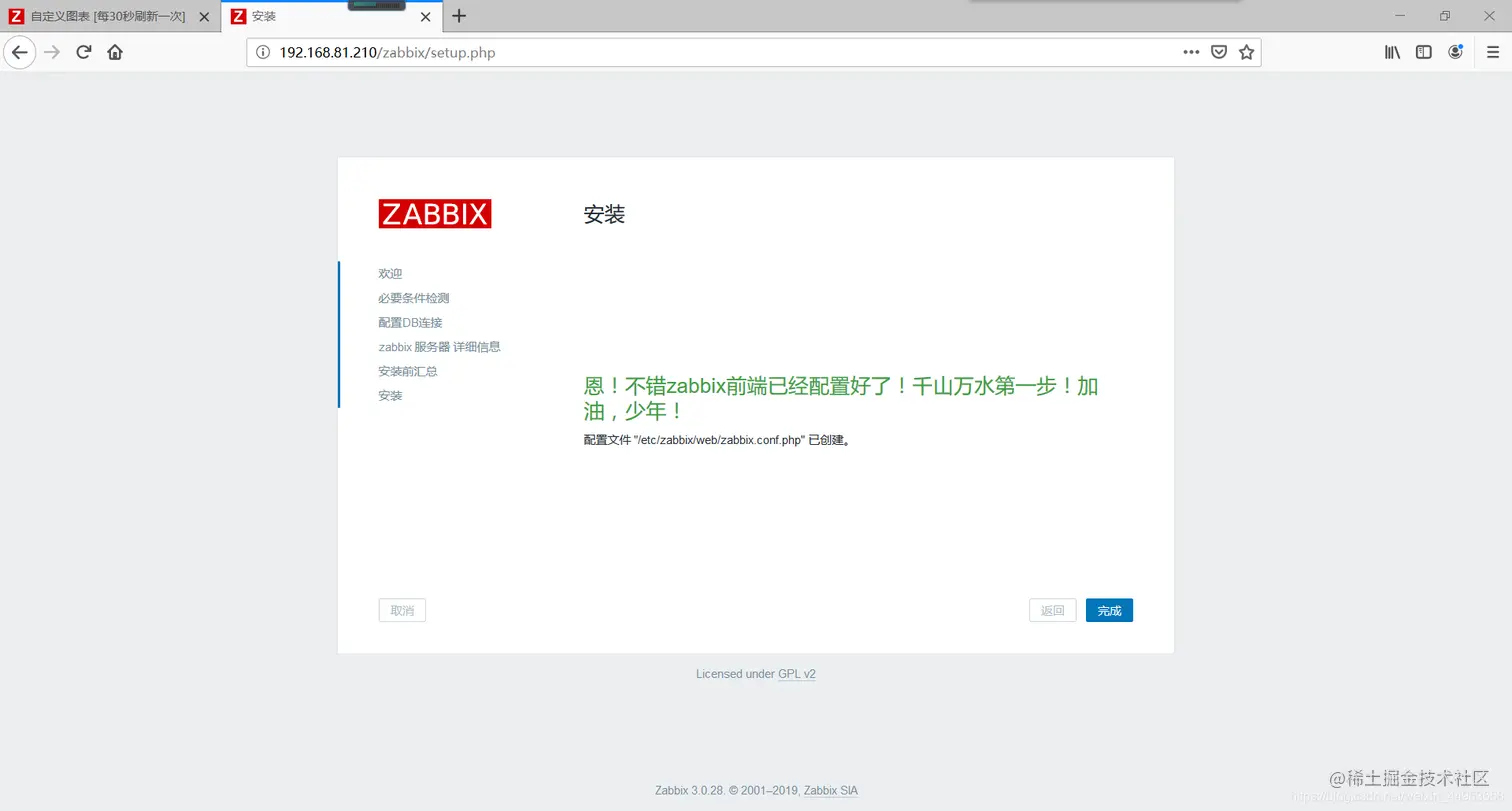
Task: Save page to Pocket
Action: (1219, 52)
